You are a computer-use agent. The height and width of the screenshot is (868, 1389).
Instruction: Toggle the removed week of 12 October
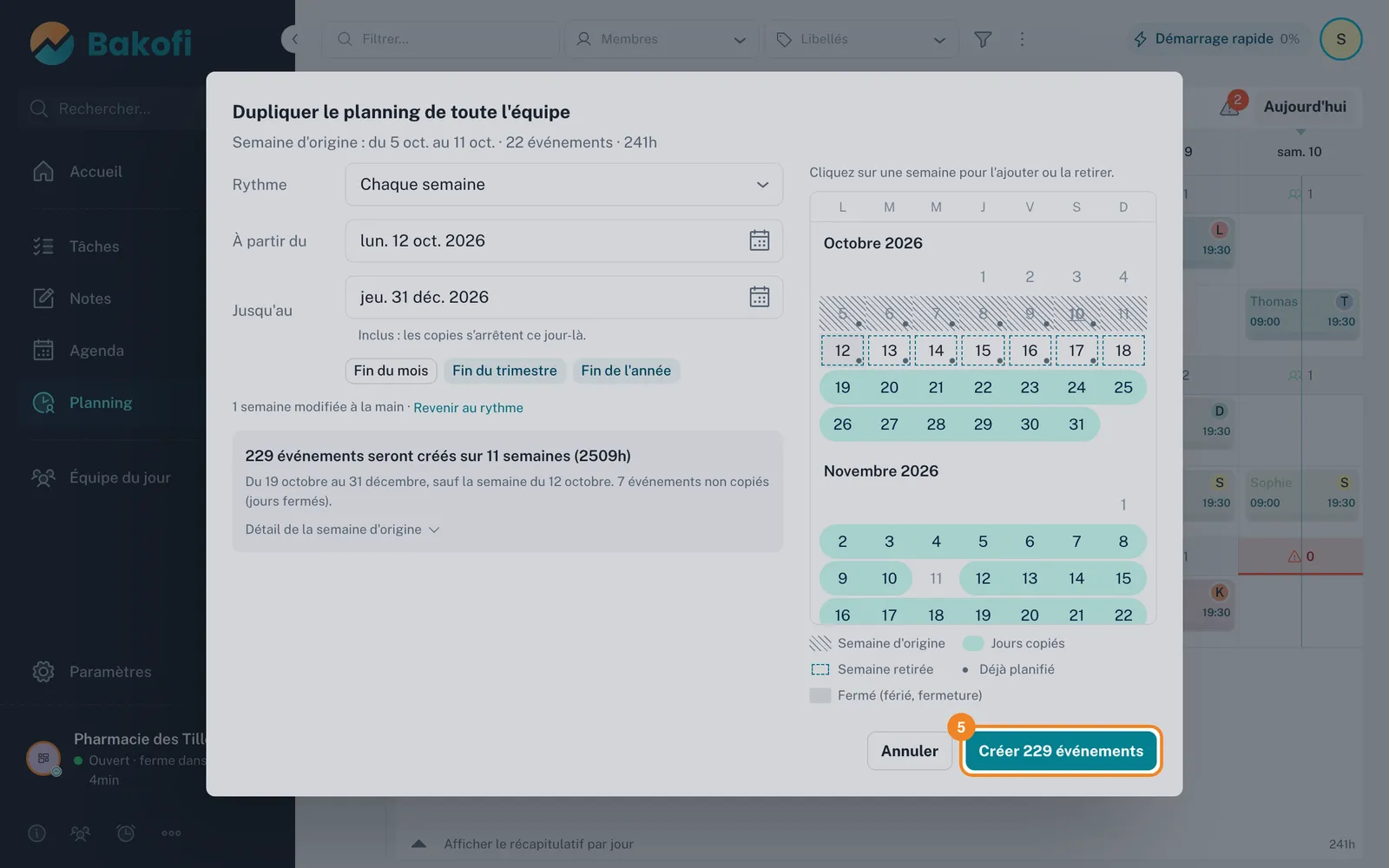coord(983,351)
